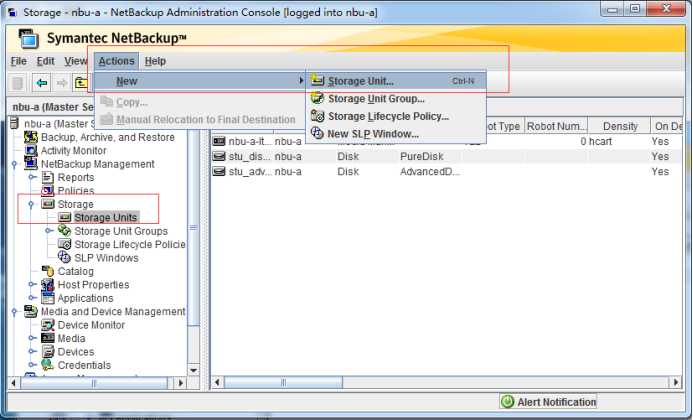Image resolution: width=693 pixels, height=420 pixels.
Task: Click the list pane scroll left arrow
Action: coord(217,382)
